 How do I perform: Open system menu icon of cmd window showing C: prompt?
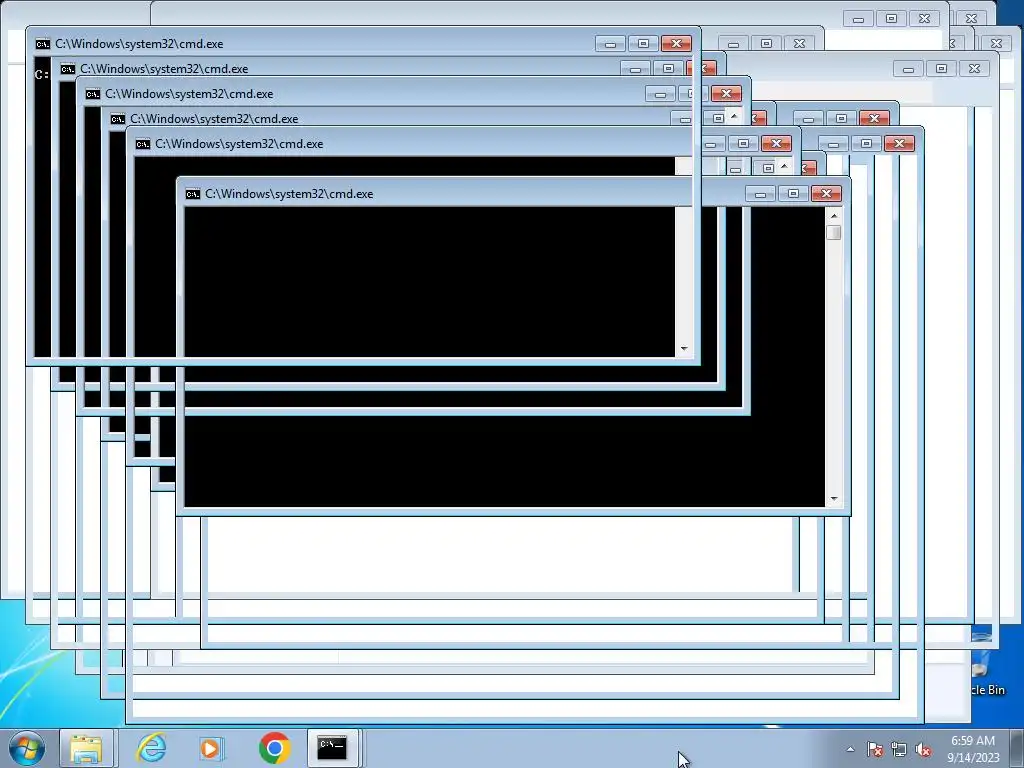coord(42,44)
